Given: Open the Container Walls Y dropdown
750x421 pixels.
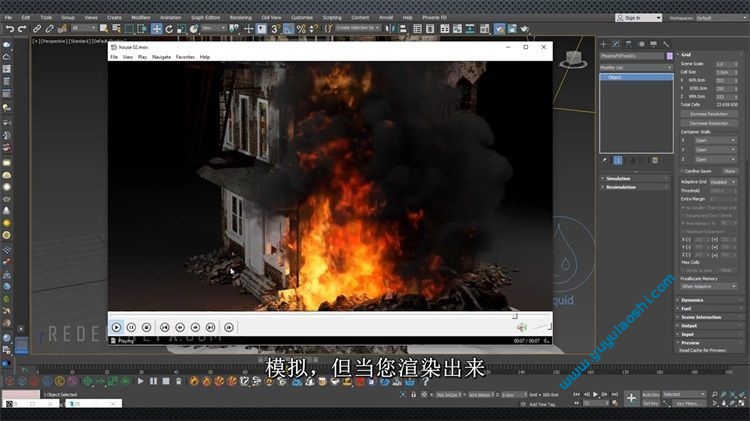Looking at the screenshot, I should (715, 150).
